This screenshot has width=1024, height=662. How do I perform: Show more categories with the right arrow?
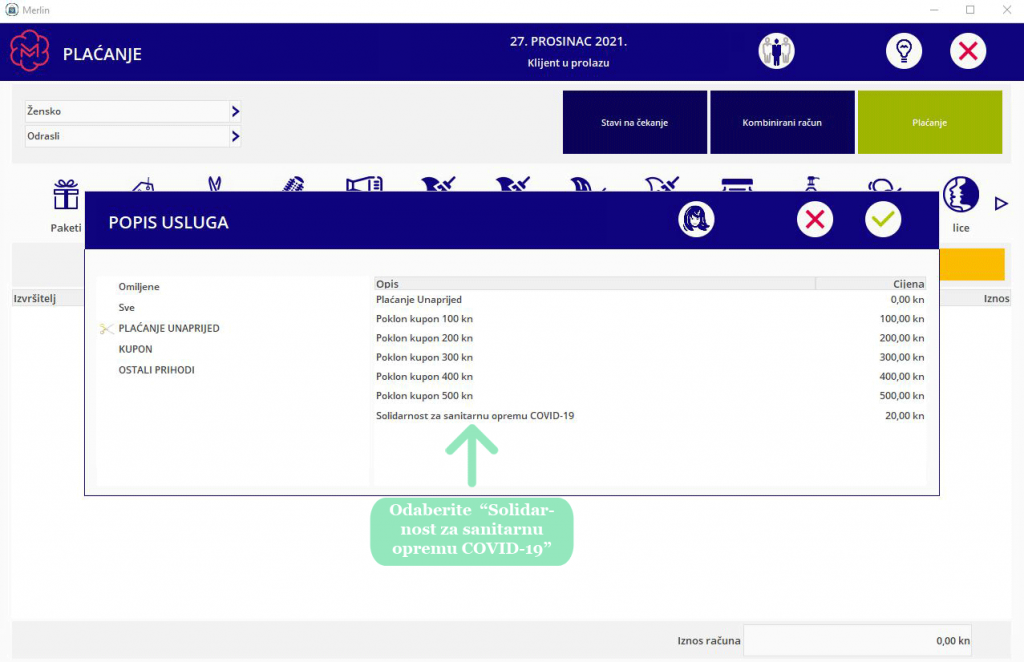tap(1001, 204)
